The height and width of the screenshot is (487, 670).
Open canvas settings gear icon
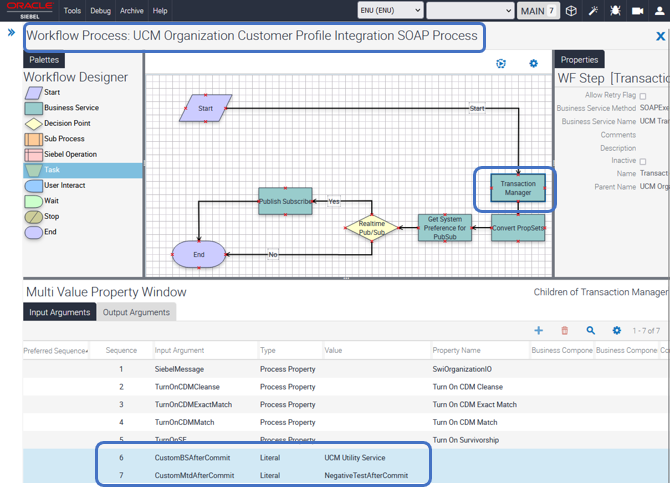(533, 64)
